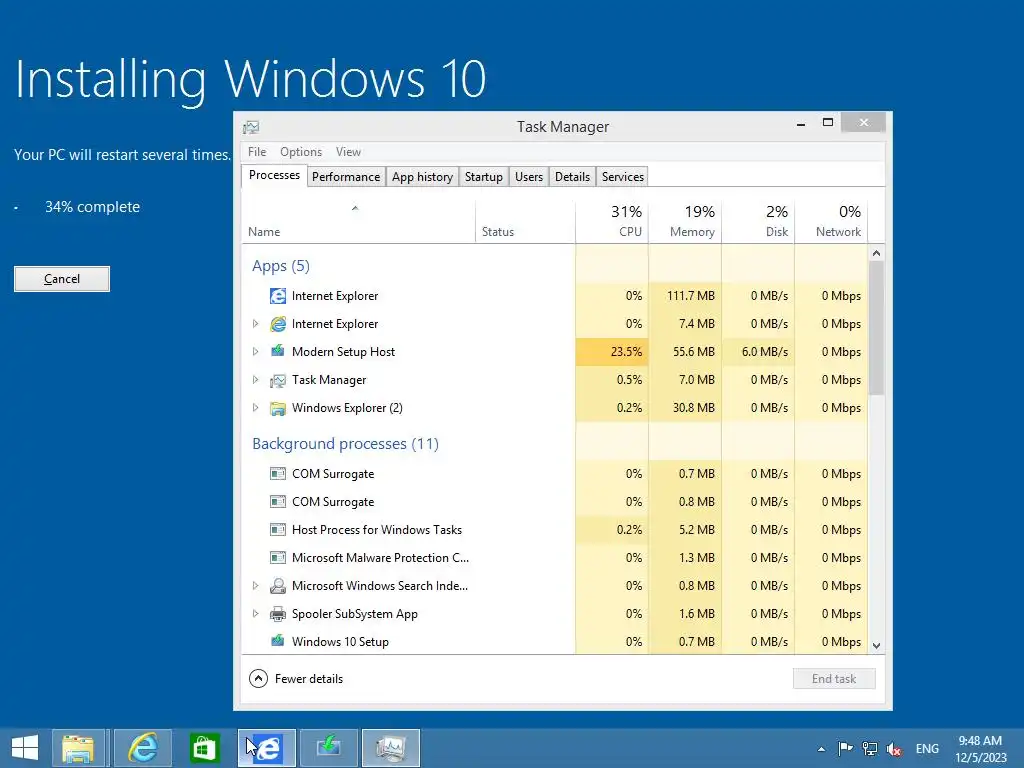
Task: Click the Spooler SubSystem App printer icon
Action: [x=278, y=614]
